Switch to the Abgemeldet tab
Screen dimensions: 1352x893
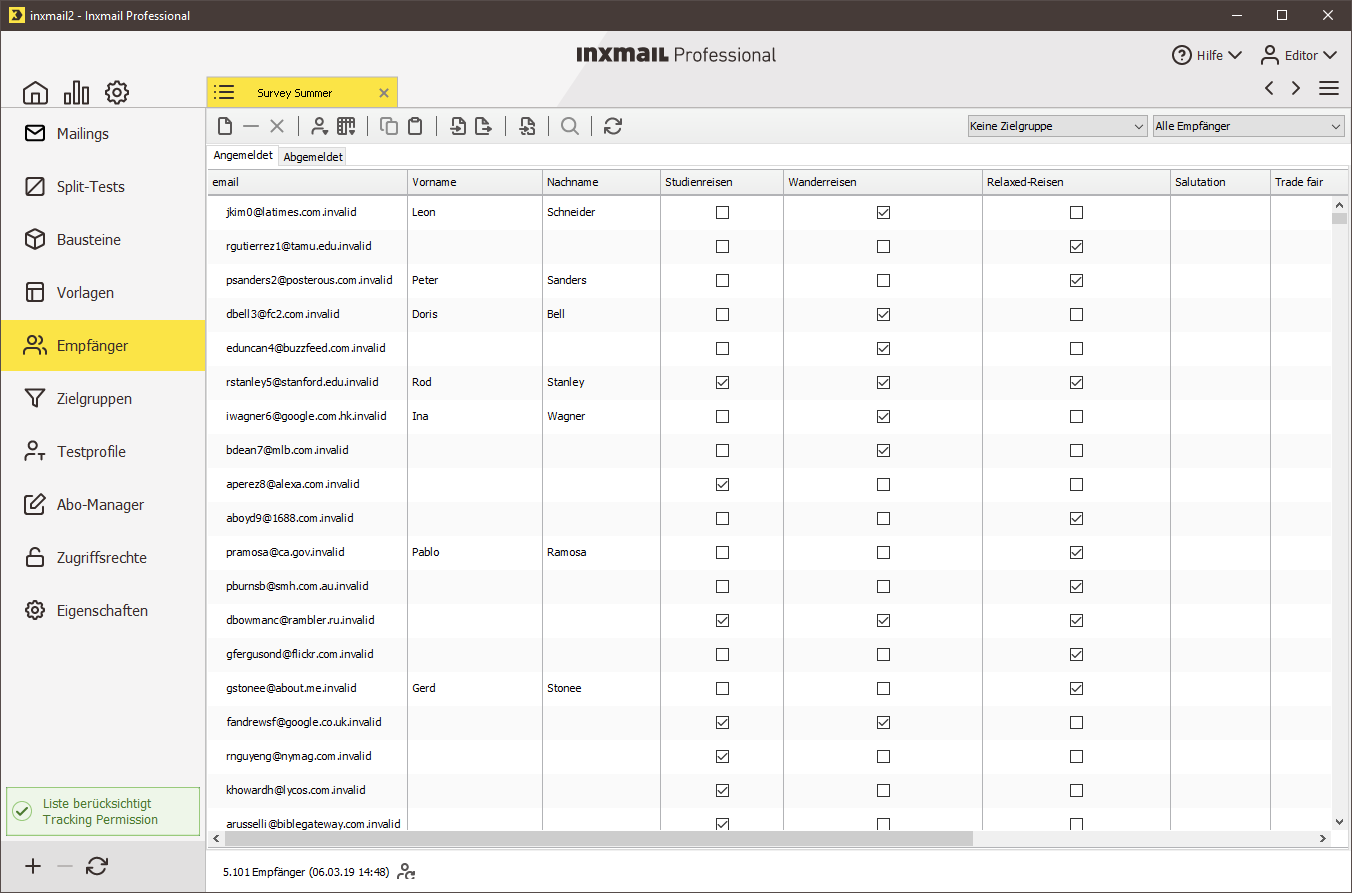point(312,157)
